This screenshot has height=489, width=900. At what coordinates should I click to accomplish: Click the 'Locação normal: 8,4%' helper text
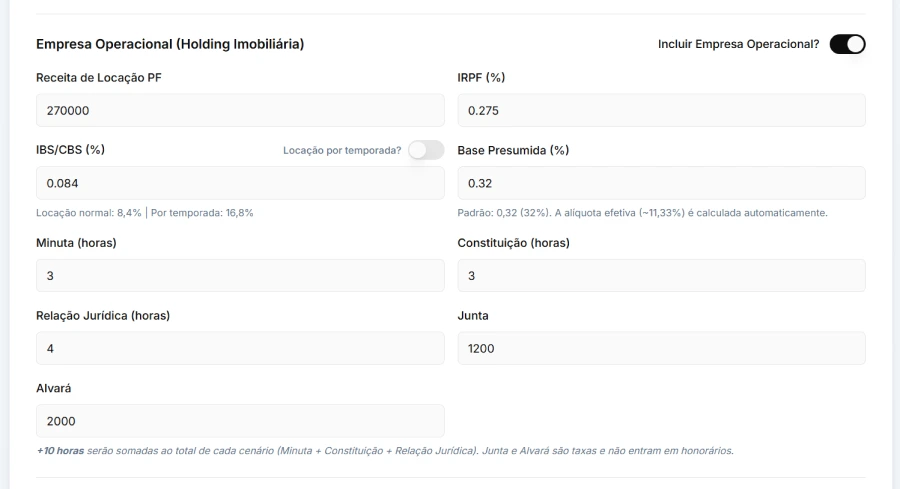[x=90, y=212]
